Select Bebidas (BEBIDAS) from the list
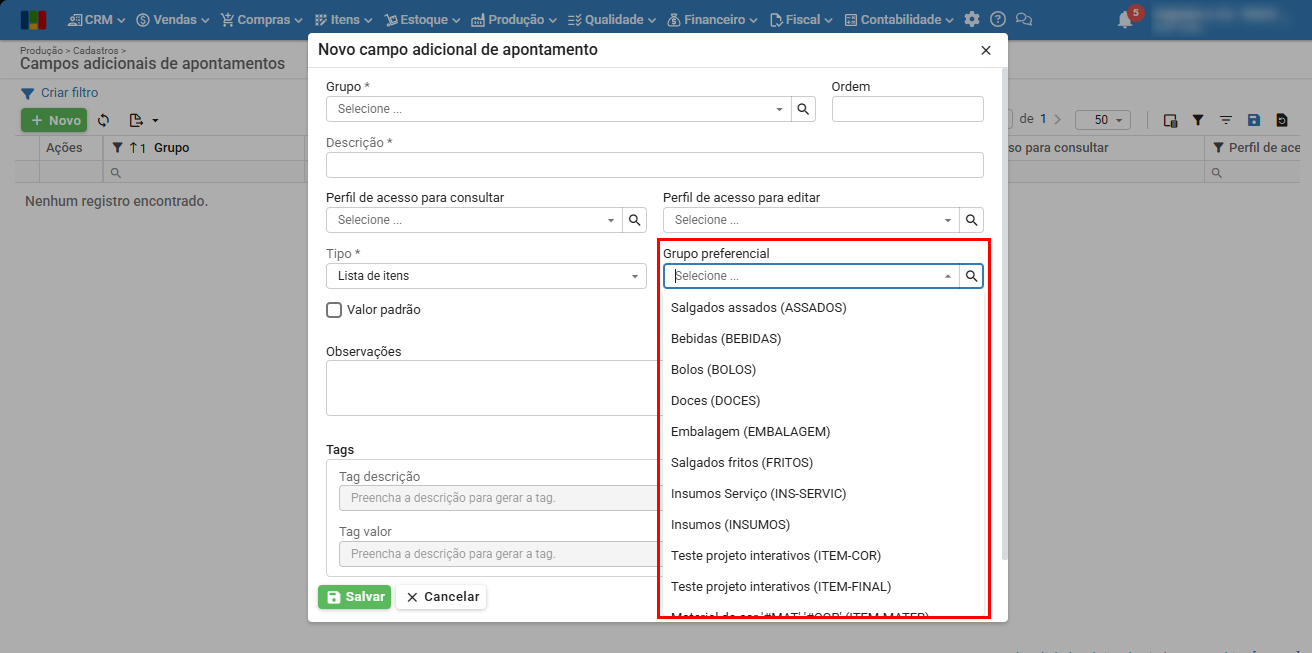The height and width of the screenshot is (653, 1312). pos(726,339)
